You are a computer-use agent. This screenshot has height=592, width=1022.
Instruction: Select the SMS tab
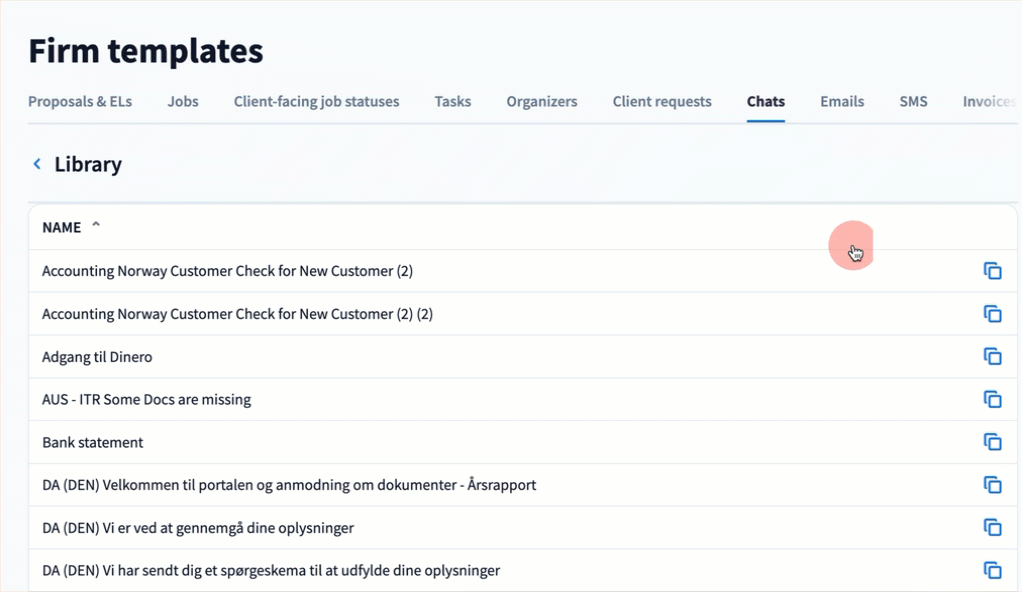click(x=913, y=101)
